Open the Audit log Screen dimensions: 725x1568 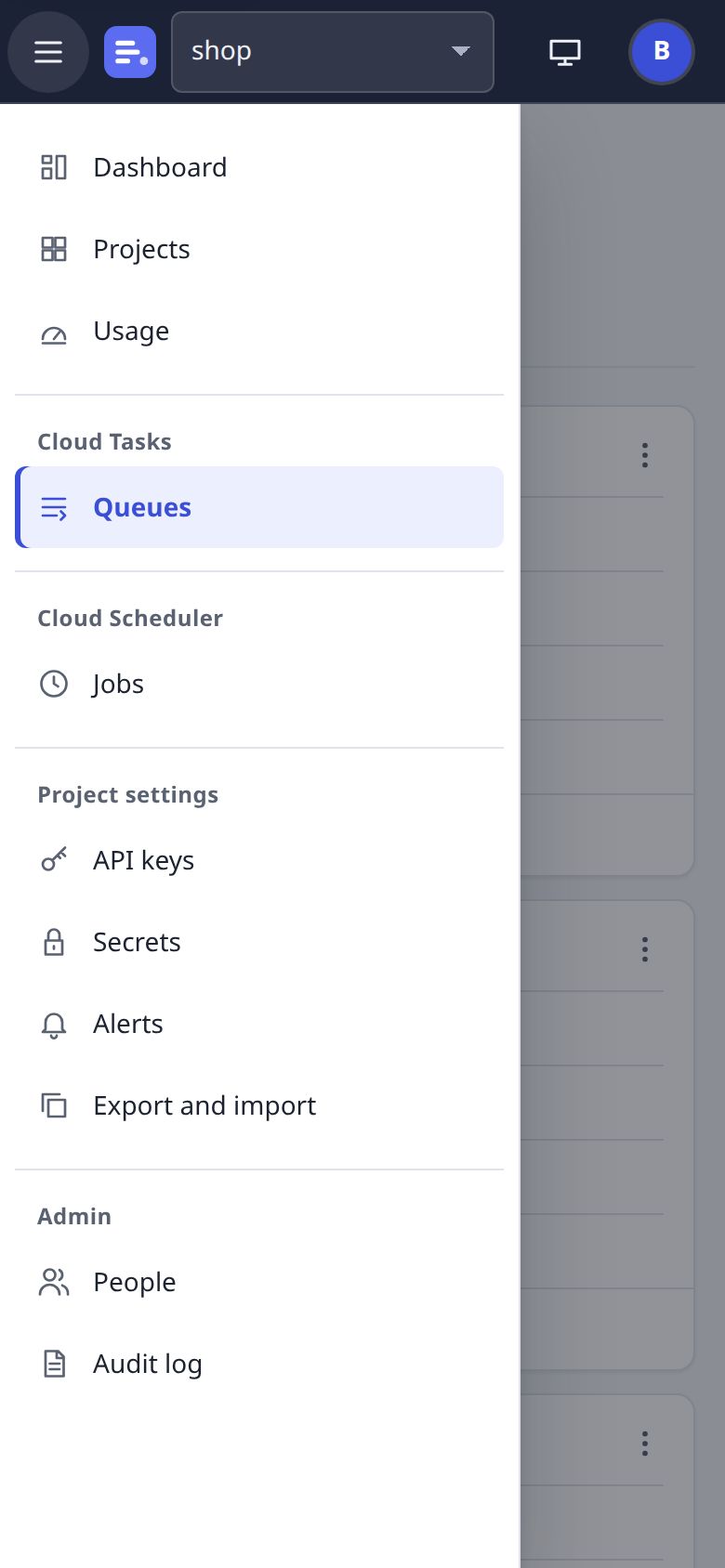(259, 1364)
